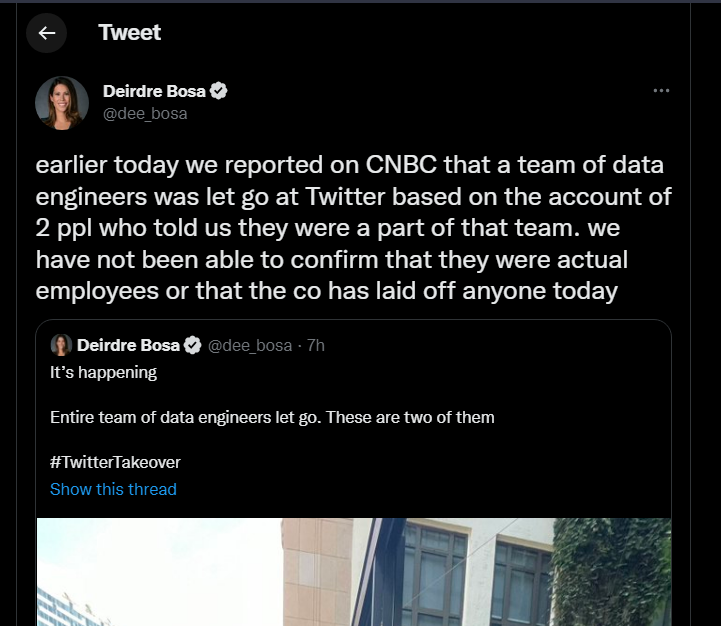Click the main tweet text about CNBC
Viewport: 721px width, 626px height.
click(x=353, y=228)
